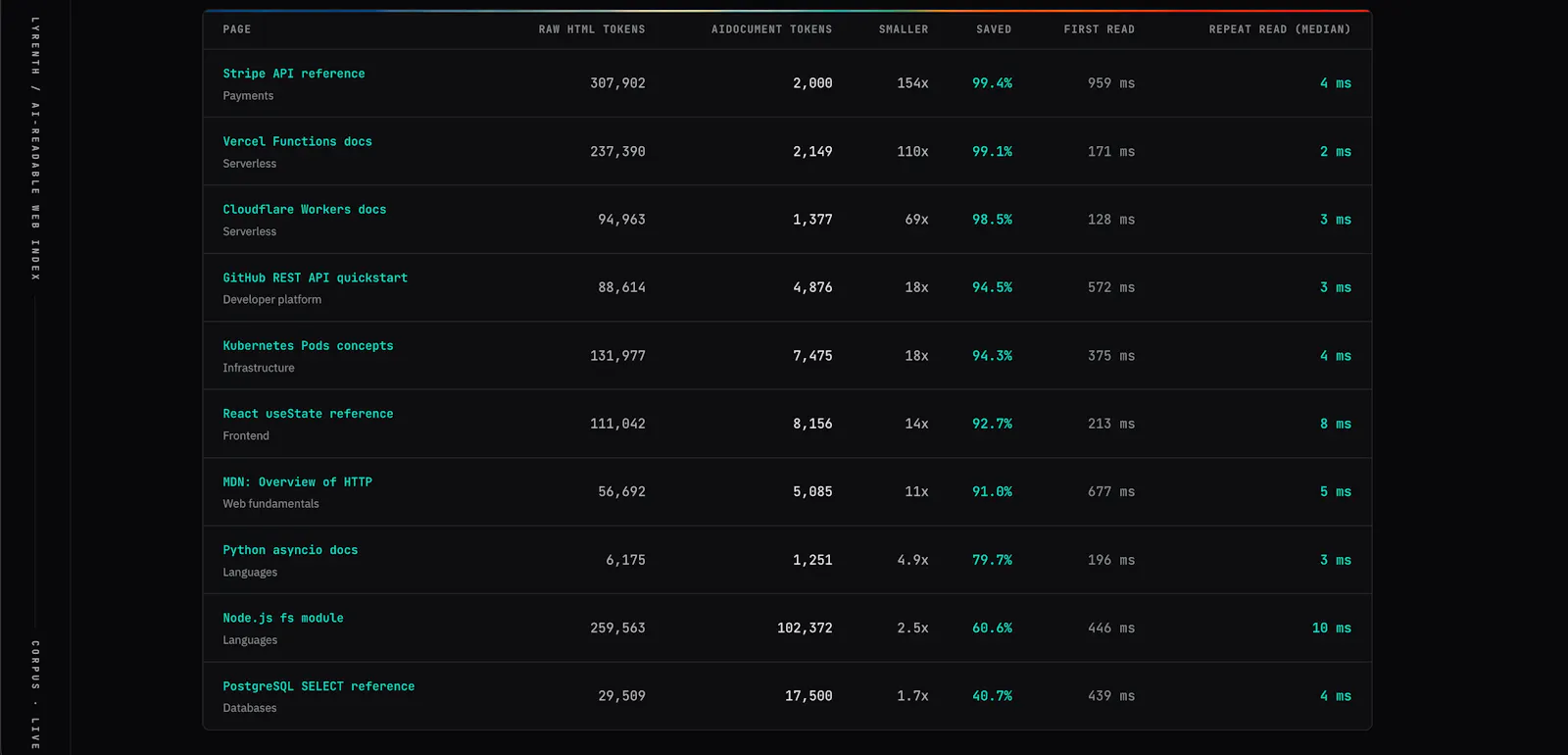Select the raw token value 6,175
1568x755 pixels.
pyautogui.click(x=625, y=561)
